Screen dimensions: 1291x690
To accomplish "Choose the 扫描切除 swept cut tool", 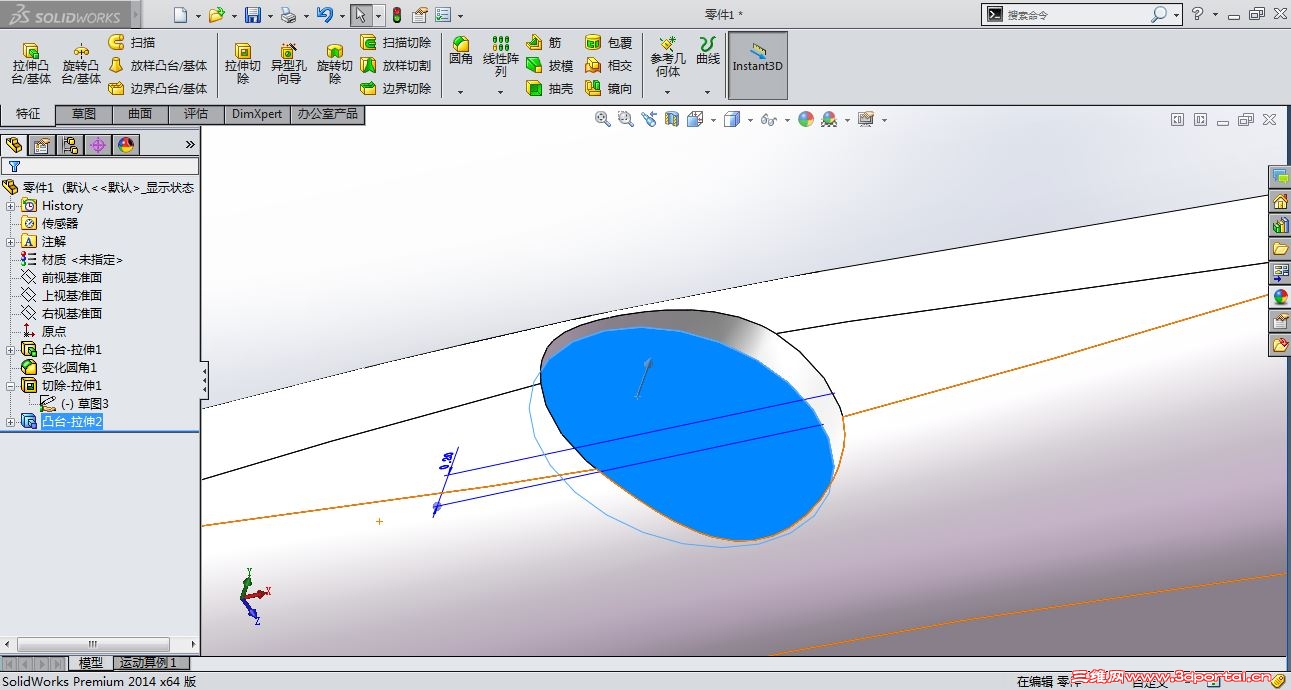I will point(395,42).
